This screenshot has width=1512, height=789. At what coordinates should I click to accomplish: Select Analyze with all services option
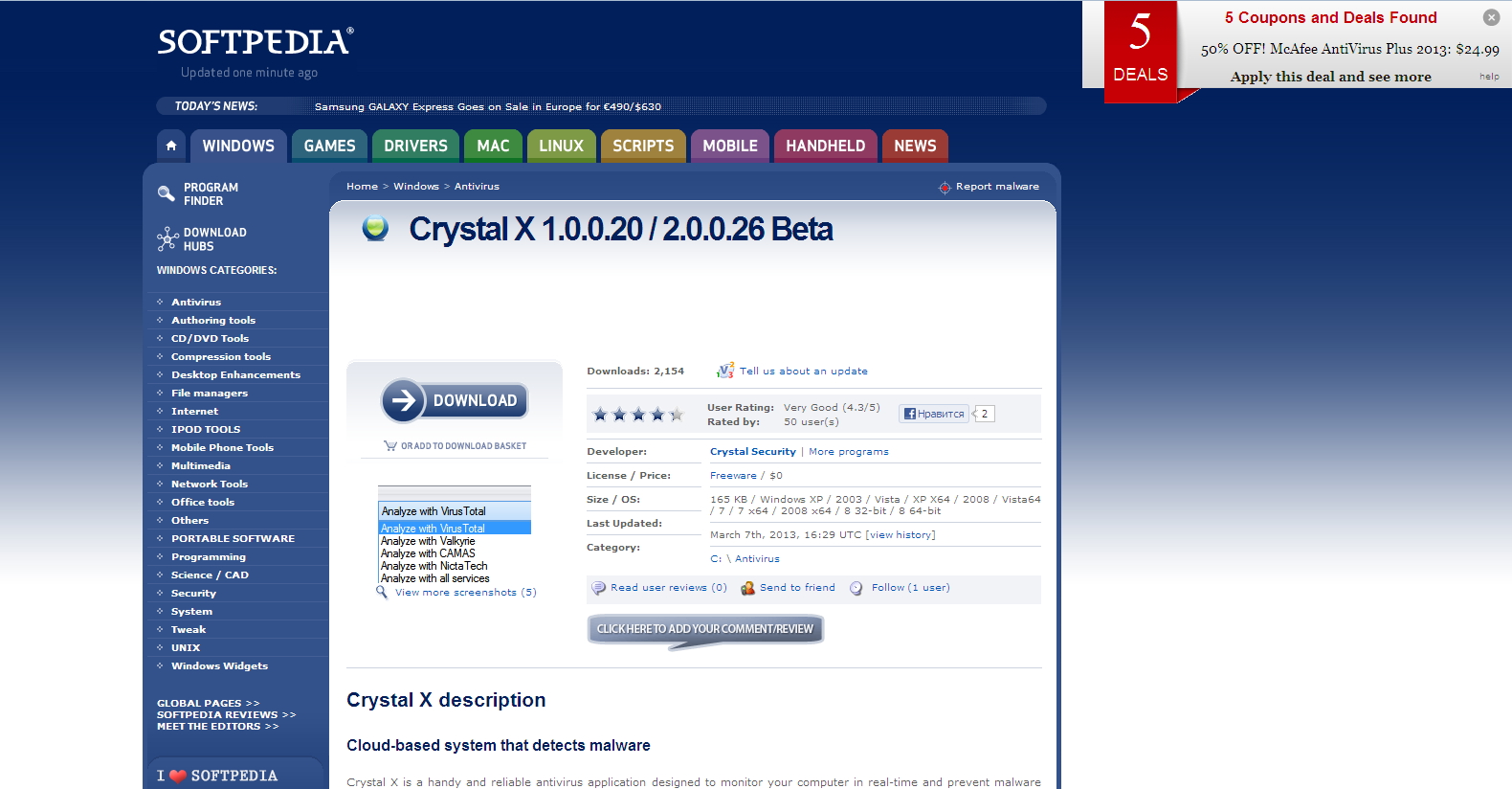pos(435,578)
